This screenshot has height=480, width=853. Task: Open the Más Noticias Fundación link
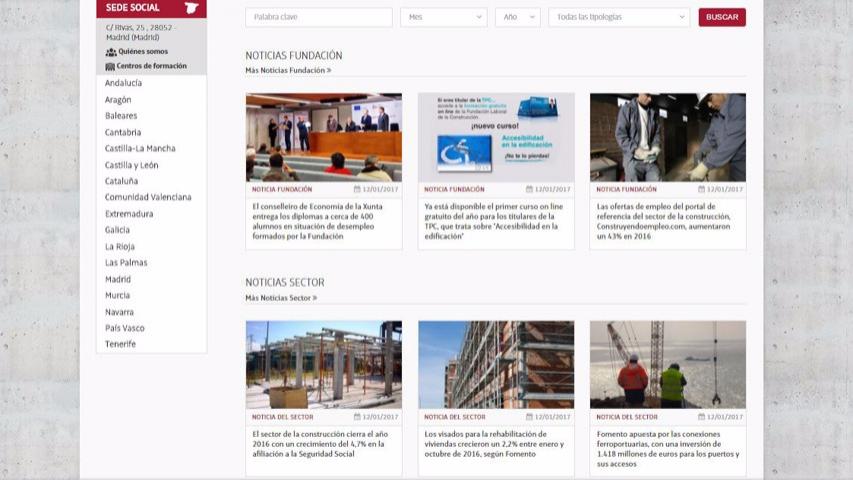(285, 71)
